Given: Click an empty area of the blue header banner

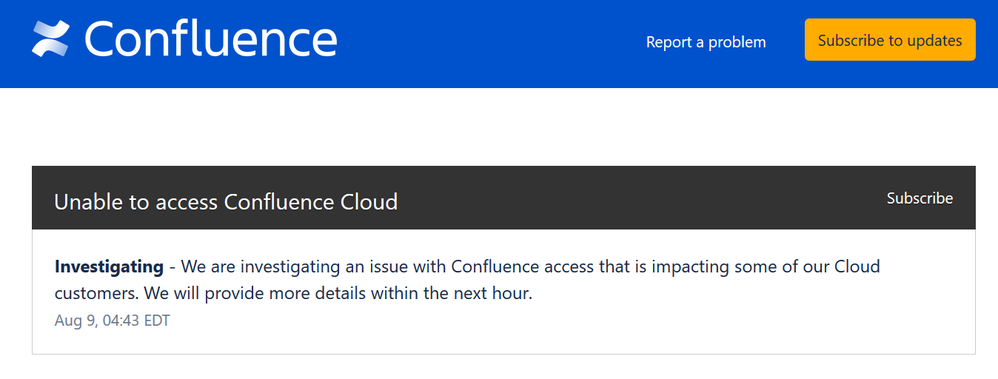Looking at the screenshot, I should [490, 42].
